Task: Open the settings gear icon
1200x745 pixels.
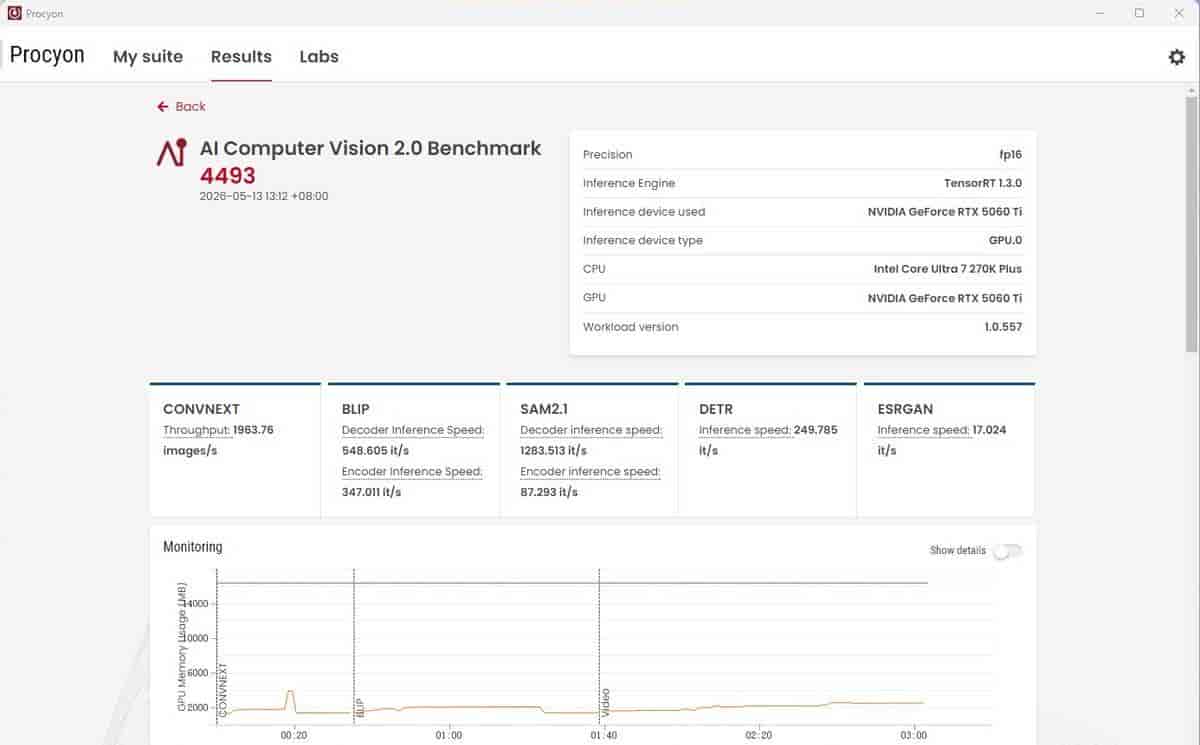Action: point(1176,57)
